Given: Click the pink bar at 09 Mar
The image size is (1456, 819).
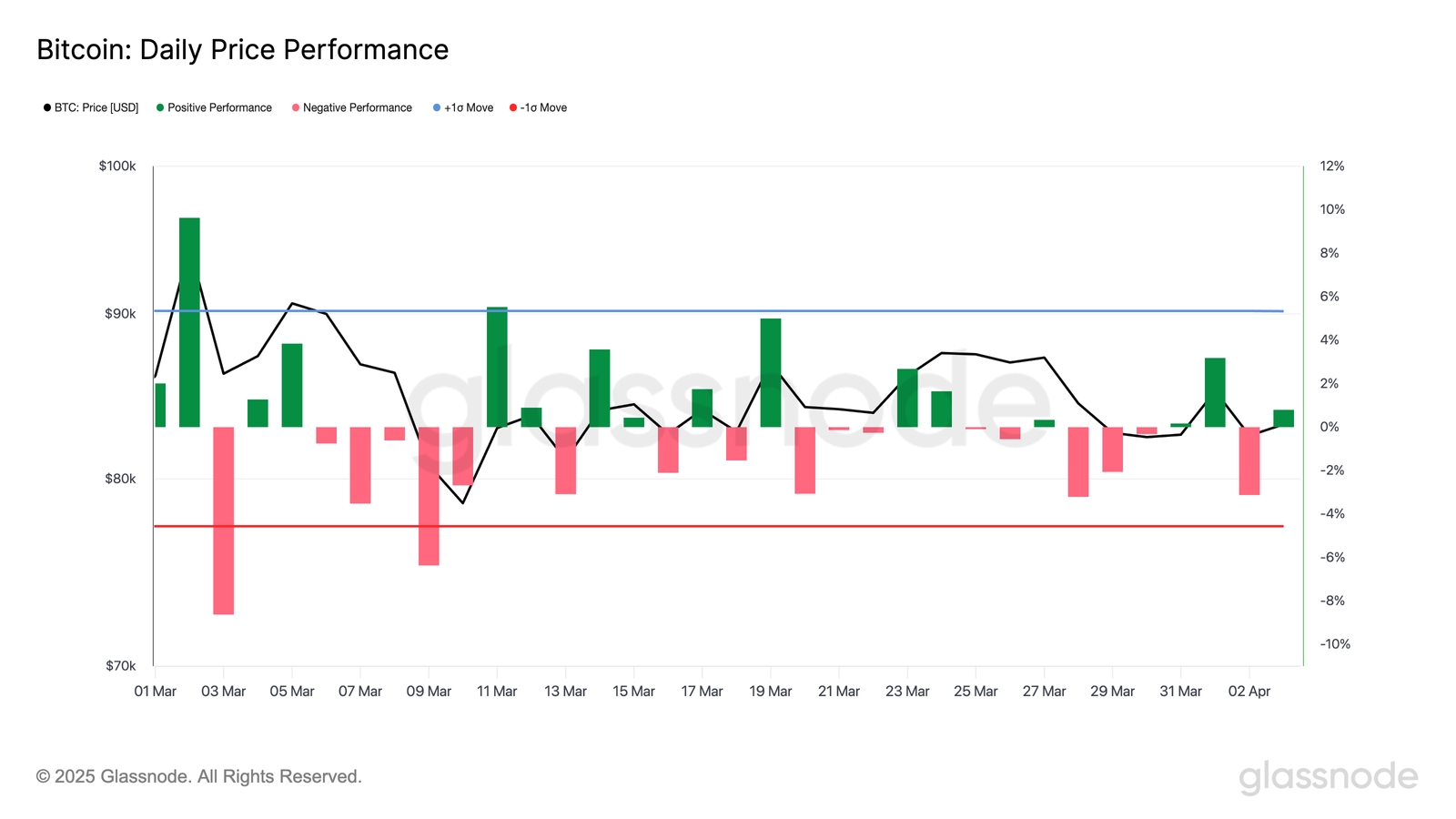Looking at the screenshot, I should click(429, 496).
